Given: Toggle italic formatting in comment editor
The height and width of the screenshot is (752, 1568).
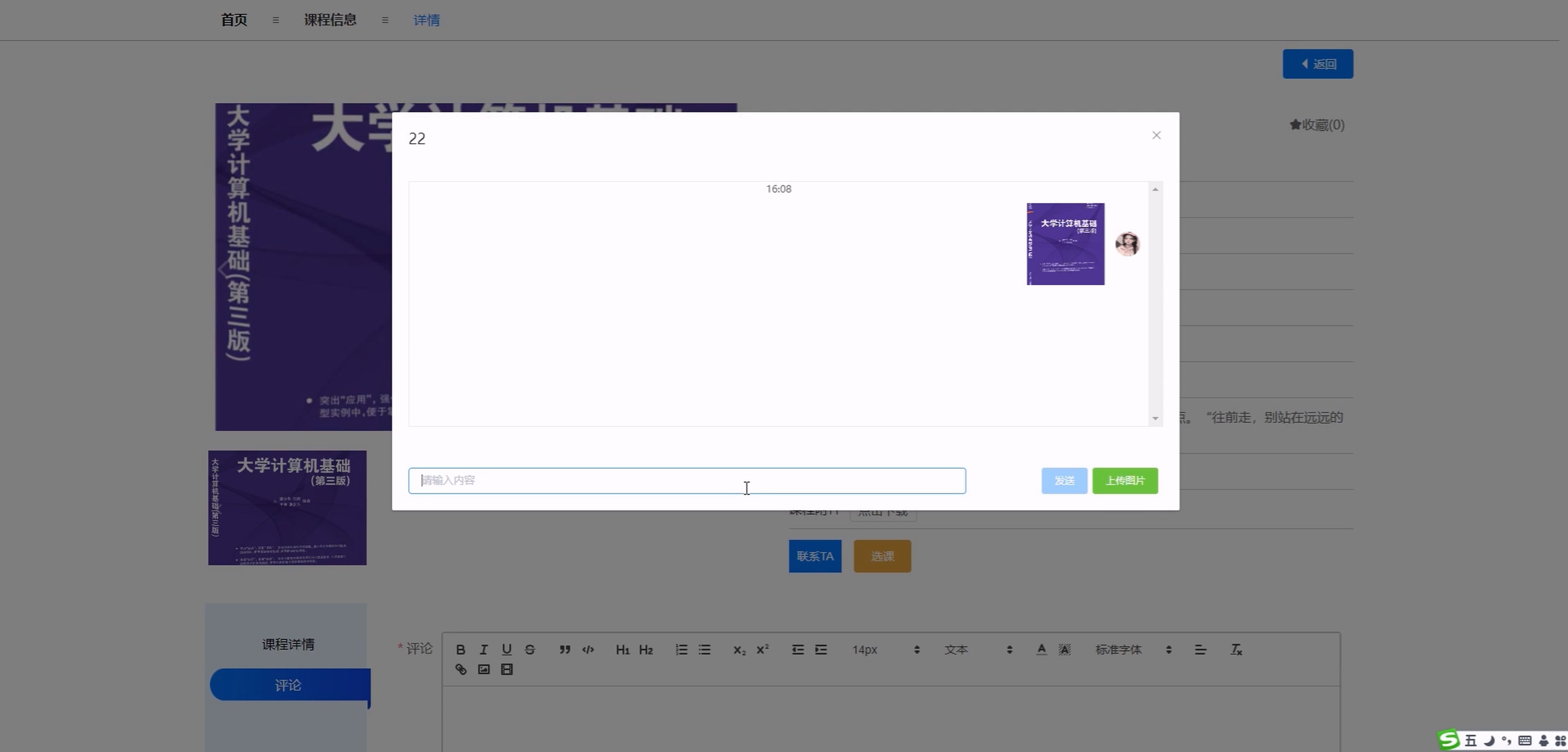Looking at the screenshot, I should pos(483,650).
